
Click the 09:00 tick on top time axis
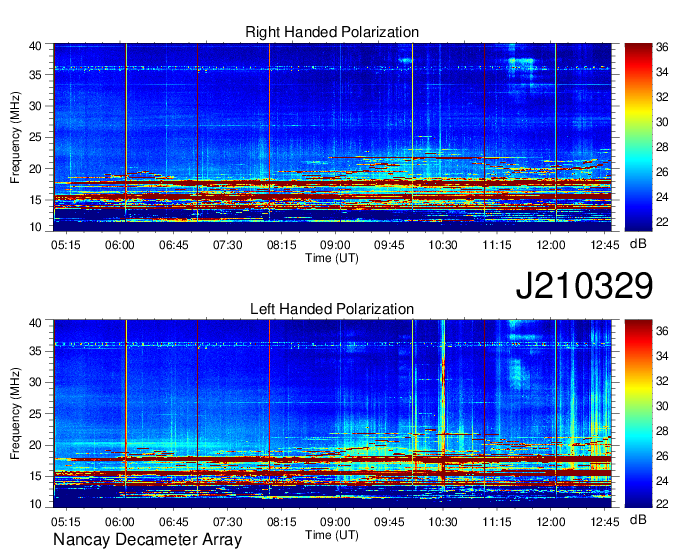point(335,245)
